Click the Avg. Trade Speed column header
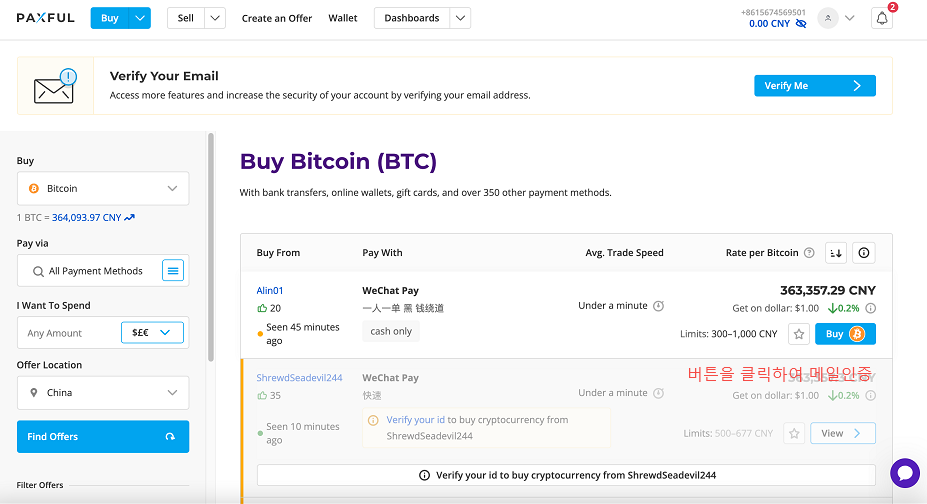Image resolution: width=927 pixels, height=504 pixels. [x=624, y=253]
